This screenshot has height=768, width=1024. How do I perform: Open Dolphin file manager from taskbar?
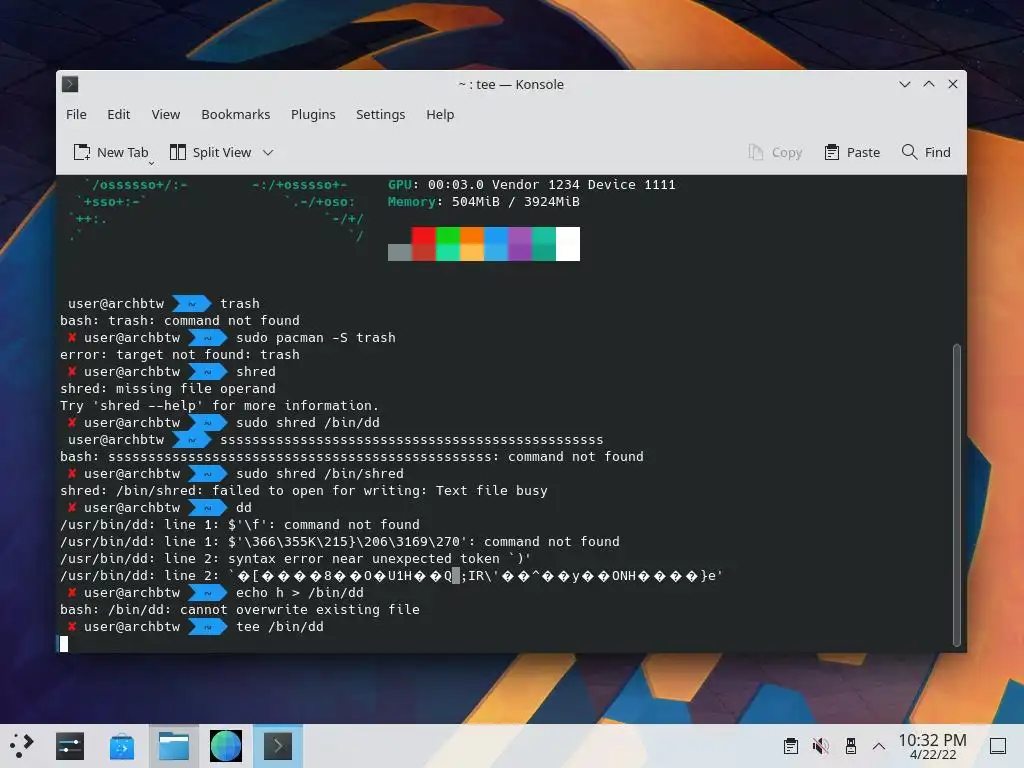174,745
